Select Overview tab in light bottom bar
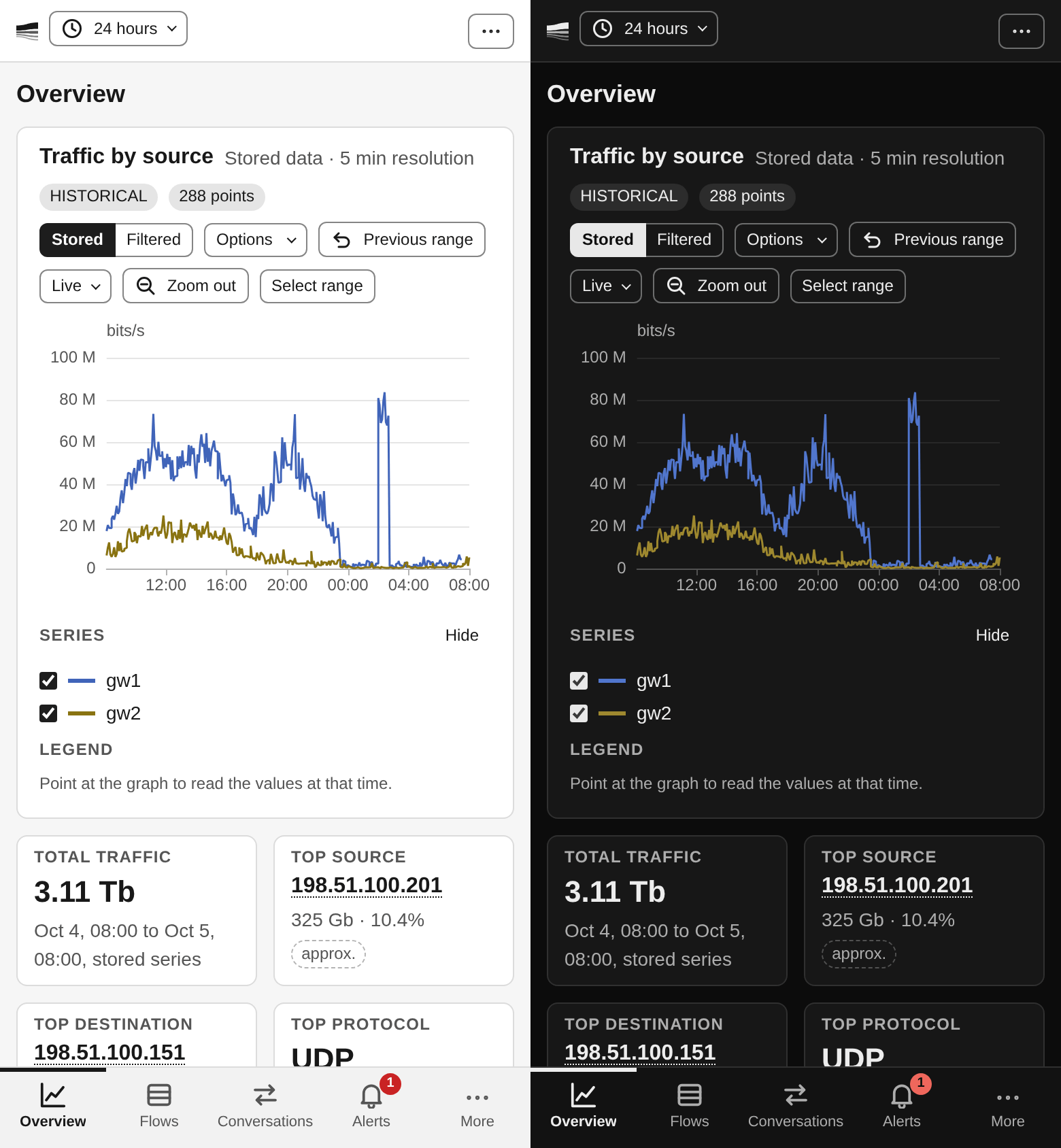The image size is (1061, 1148). tap(53, 1106)
